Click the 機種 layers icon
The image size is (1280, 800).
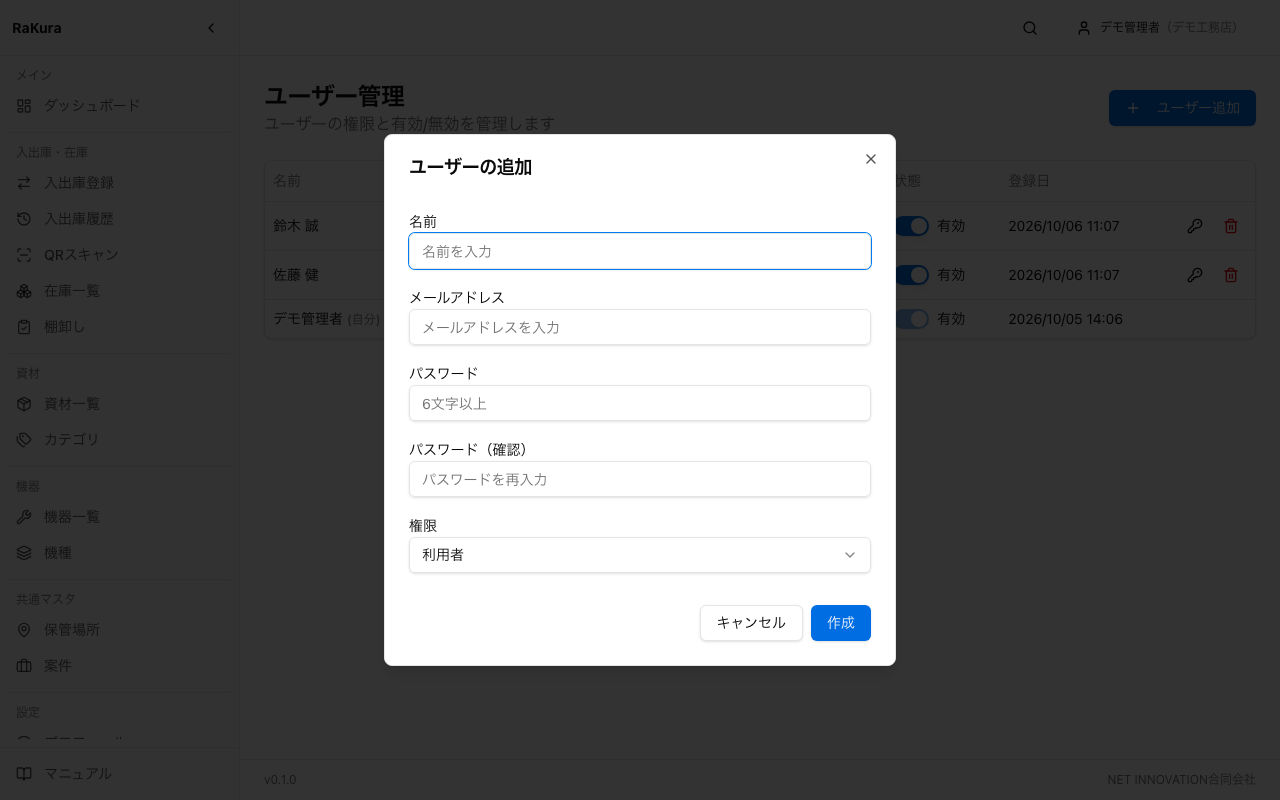point(24,553)
